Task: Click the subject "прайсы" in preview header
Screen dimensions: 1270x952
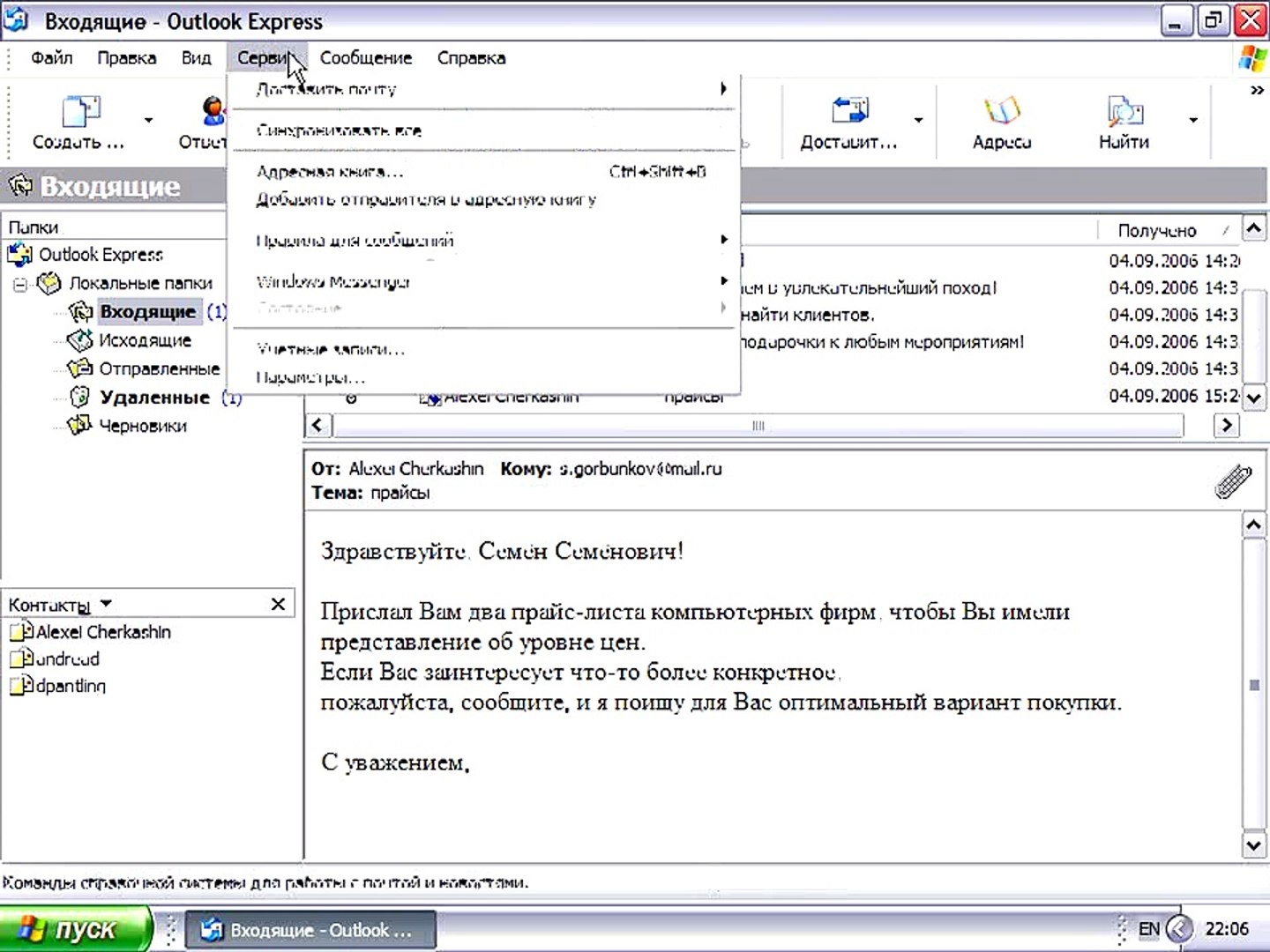Action: click(400, 493)
